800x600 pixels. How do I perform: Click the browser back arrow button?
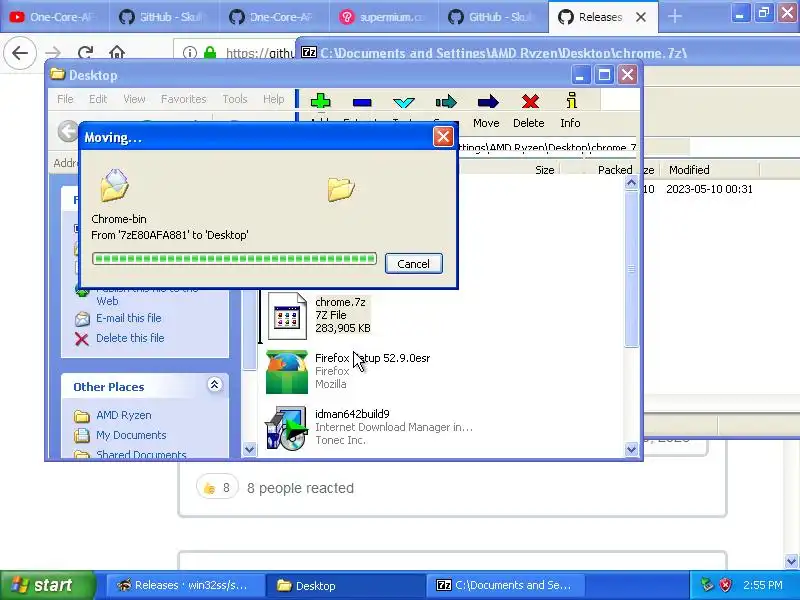tap(20, 53)
